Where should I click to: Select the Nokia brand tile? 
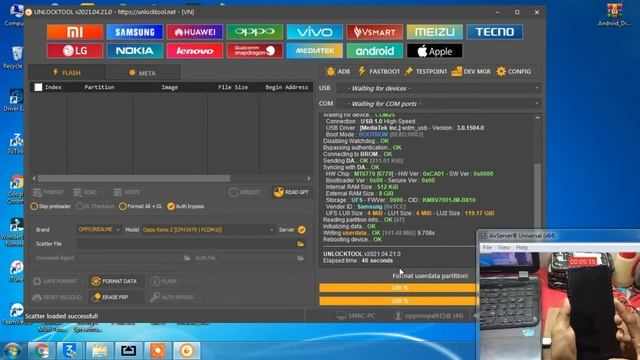point(135,51)
